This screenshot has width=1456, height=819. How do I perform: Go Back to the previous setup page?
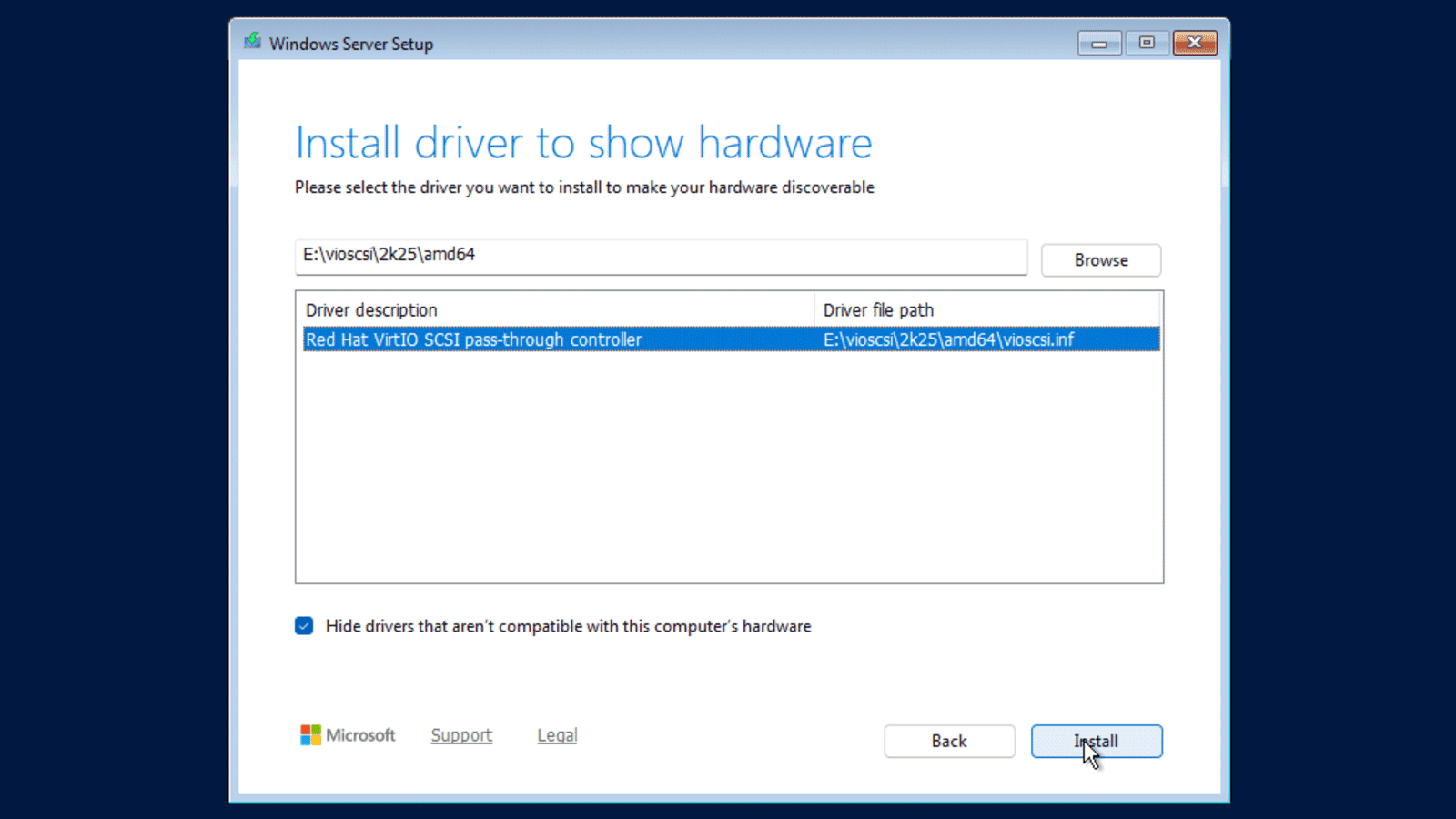949,741
